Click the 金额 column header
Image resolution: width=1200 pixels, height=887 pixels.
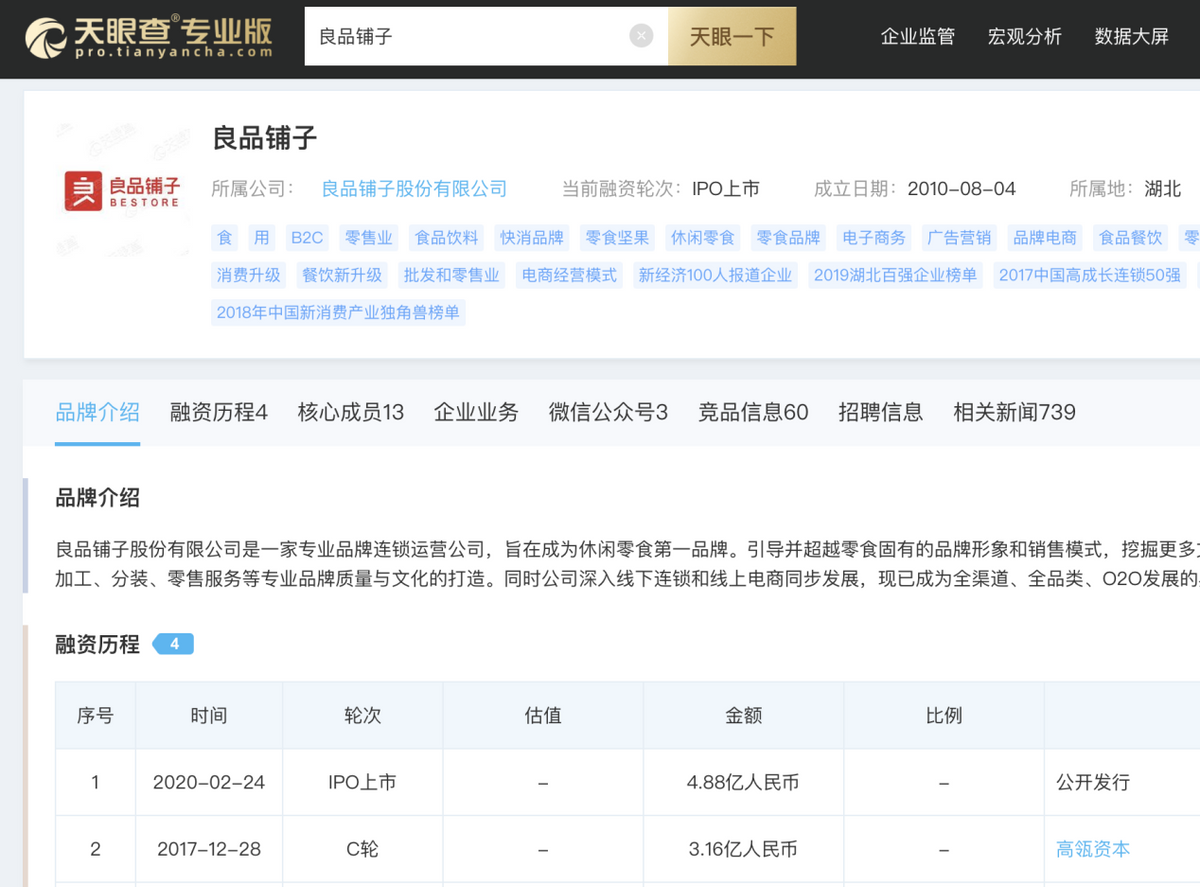pos(743,716)
